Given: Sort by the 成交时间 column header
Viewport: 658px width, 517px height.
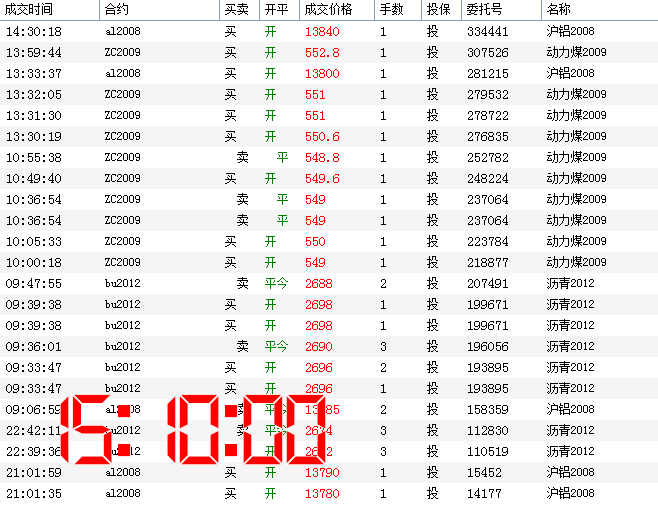Looking at the screenshot, I should click(30, 10).
